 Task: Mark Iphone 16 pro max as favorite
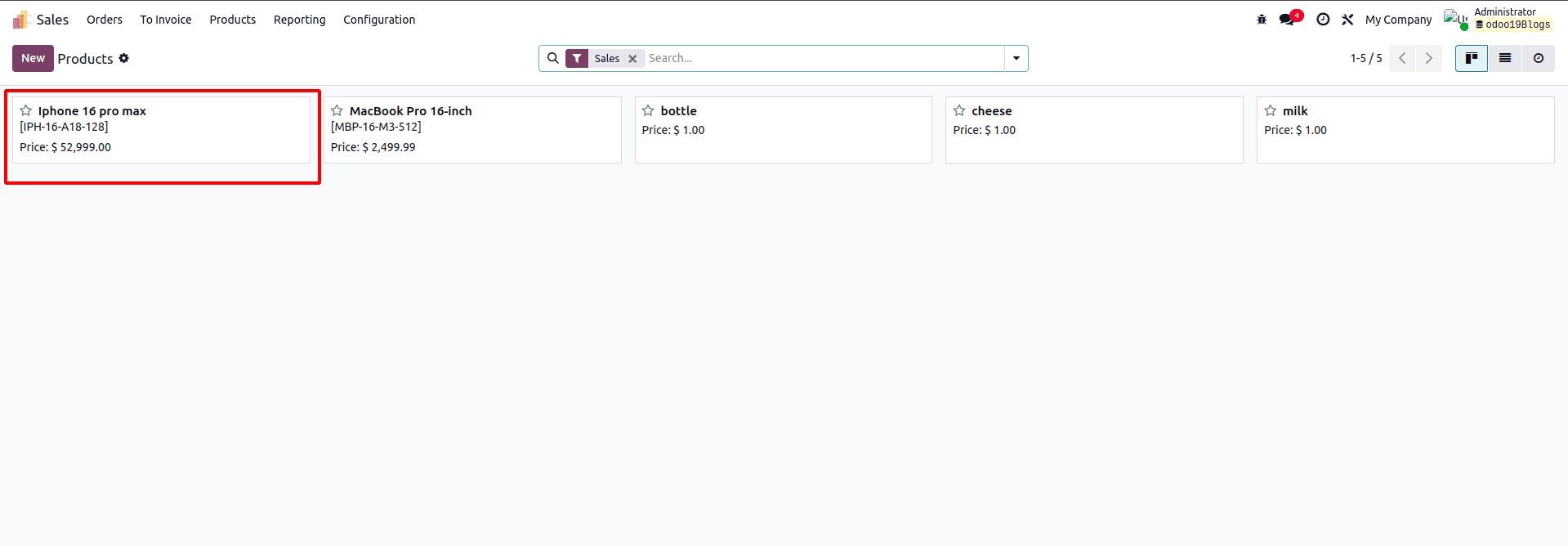pos(26,110)
